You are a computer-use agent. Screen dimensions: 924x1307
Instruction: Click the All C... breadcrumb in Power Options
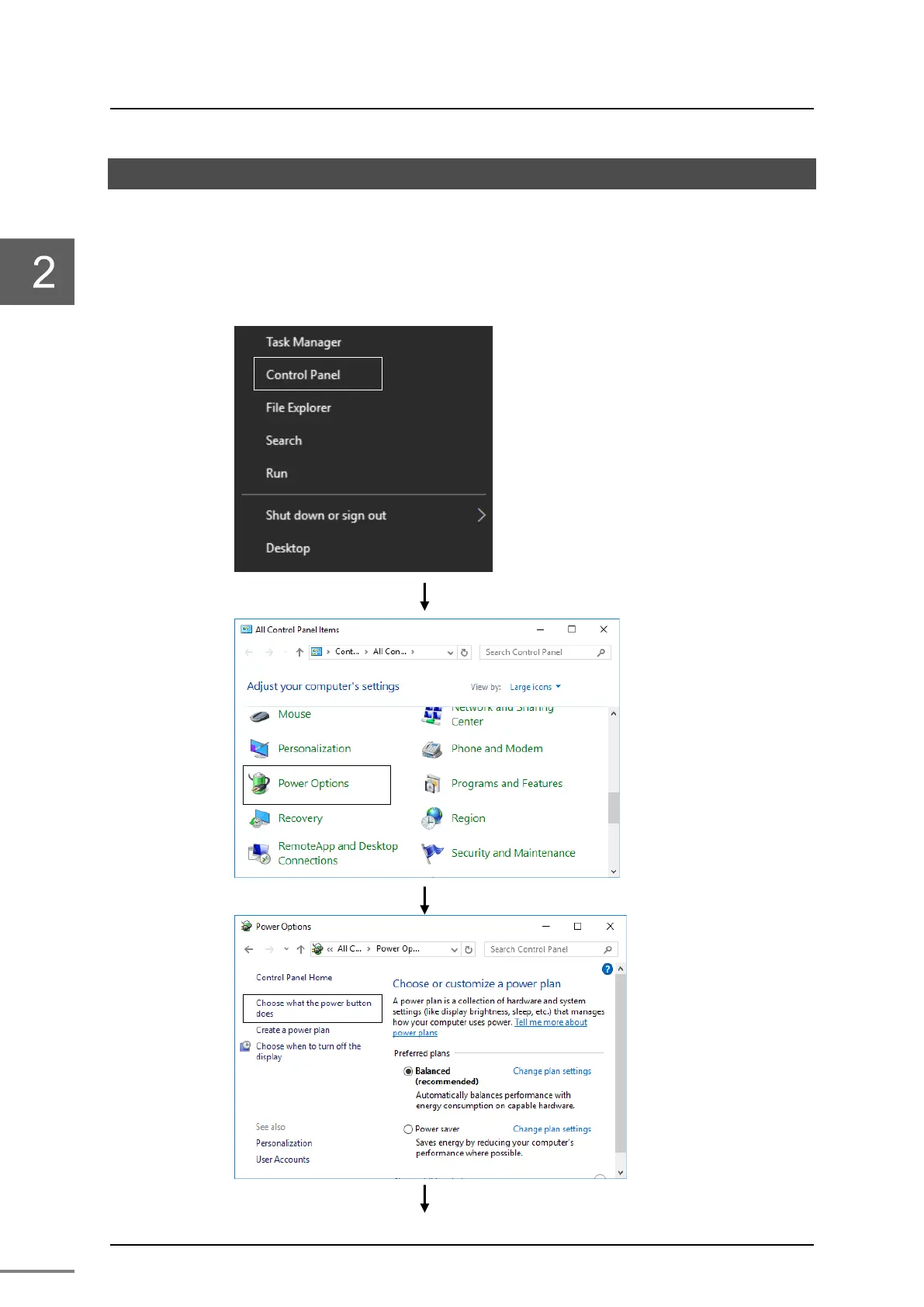click(349, 948)
